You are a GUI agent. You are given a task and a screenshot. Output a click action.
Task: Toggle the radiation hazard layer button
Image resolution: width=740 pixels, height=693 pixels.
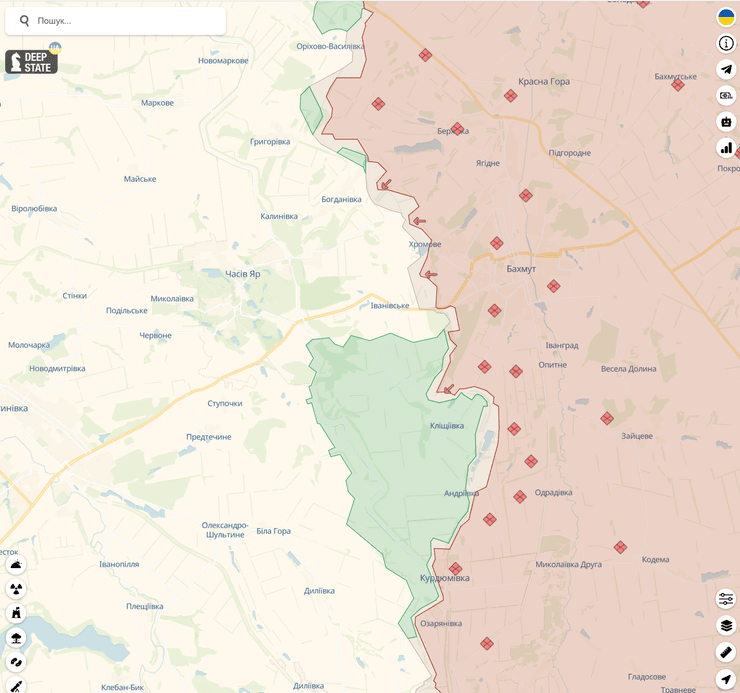click(x=16, y=589)
